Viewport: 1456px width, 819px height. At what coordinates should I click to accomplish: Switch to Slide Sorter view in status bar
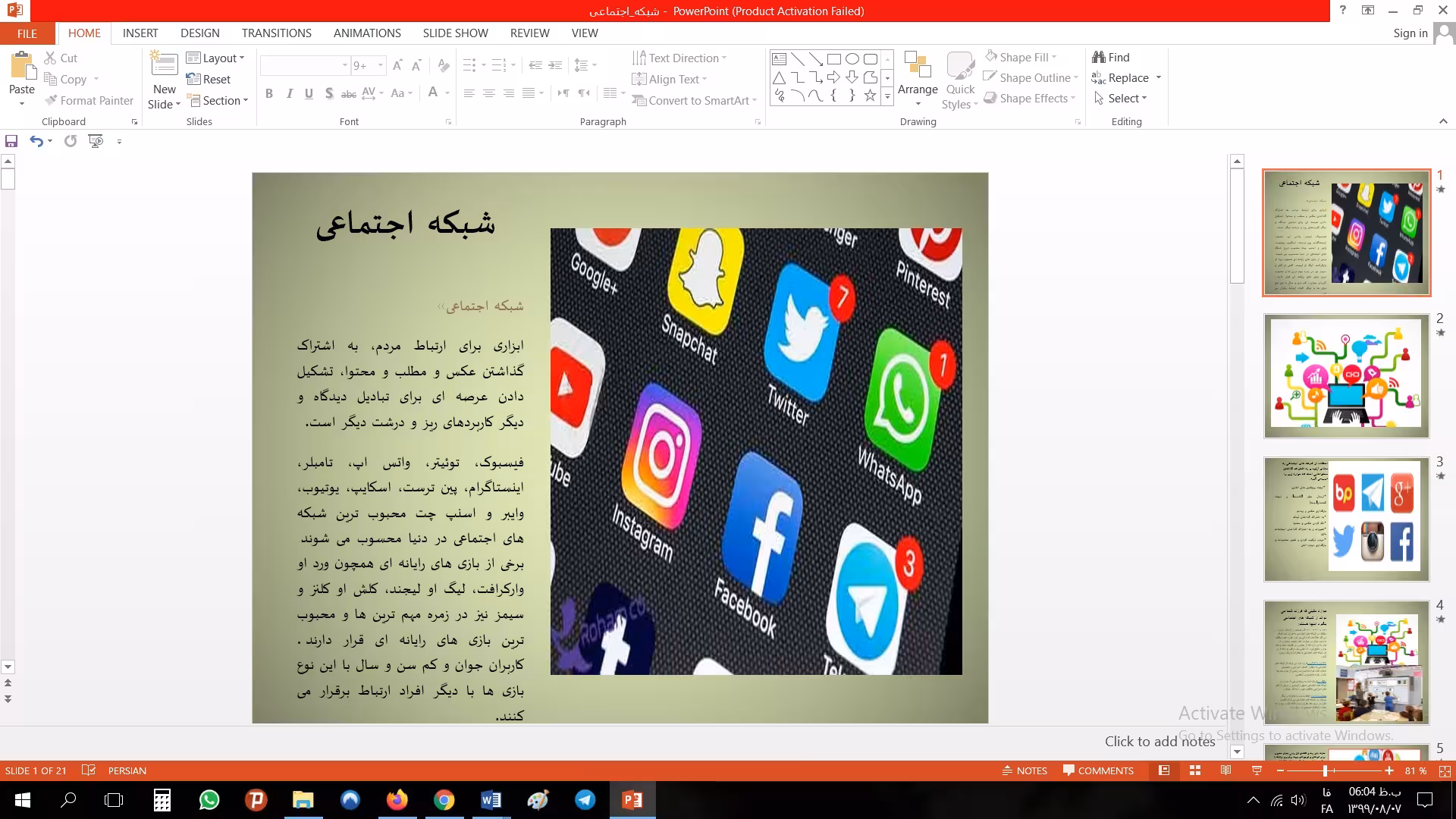pyautogui.click(x=1195, y=770)
